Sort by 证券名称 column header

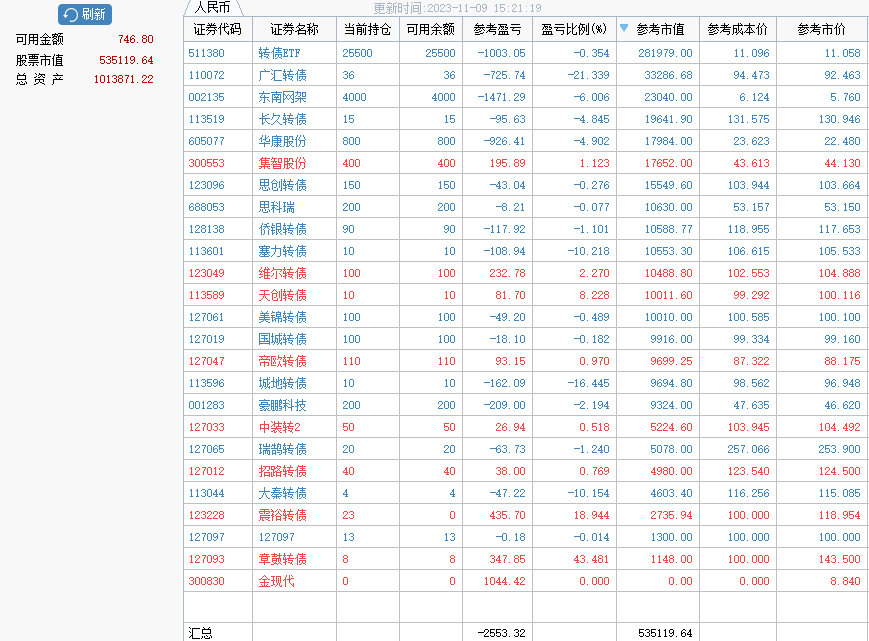(x=294, y=29)
